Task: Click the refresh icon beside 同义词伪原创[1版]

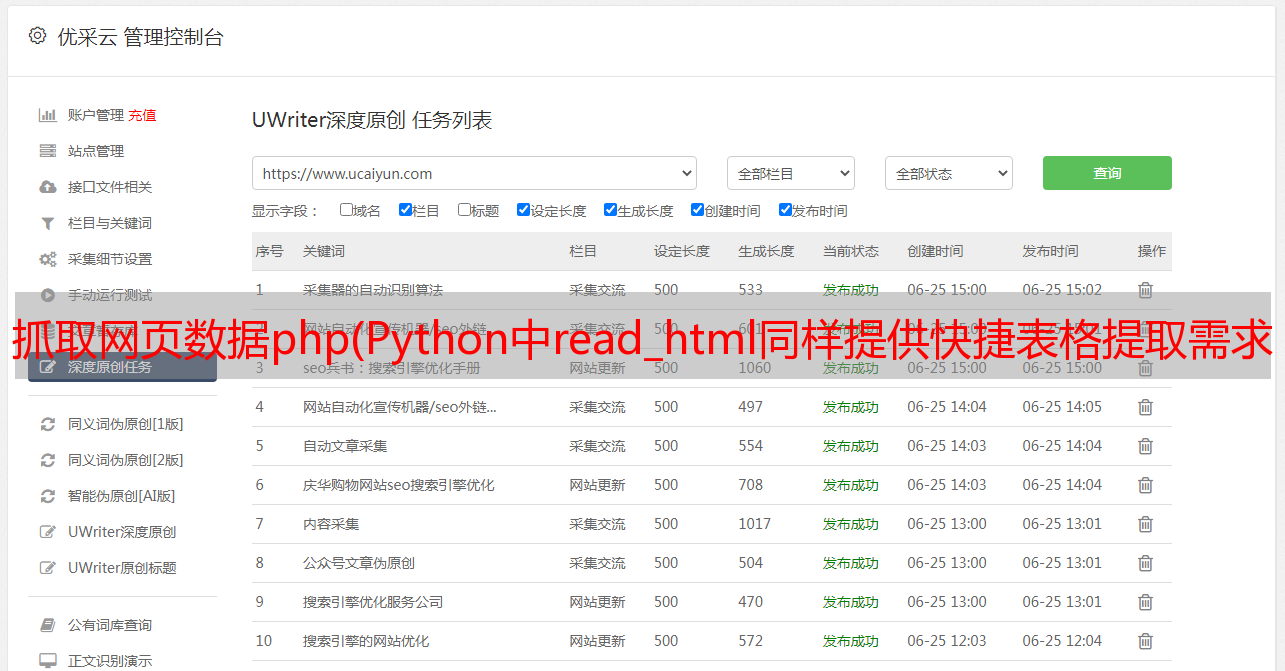Action: (47, 424)
